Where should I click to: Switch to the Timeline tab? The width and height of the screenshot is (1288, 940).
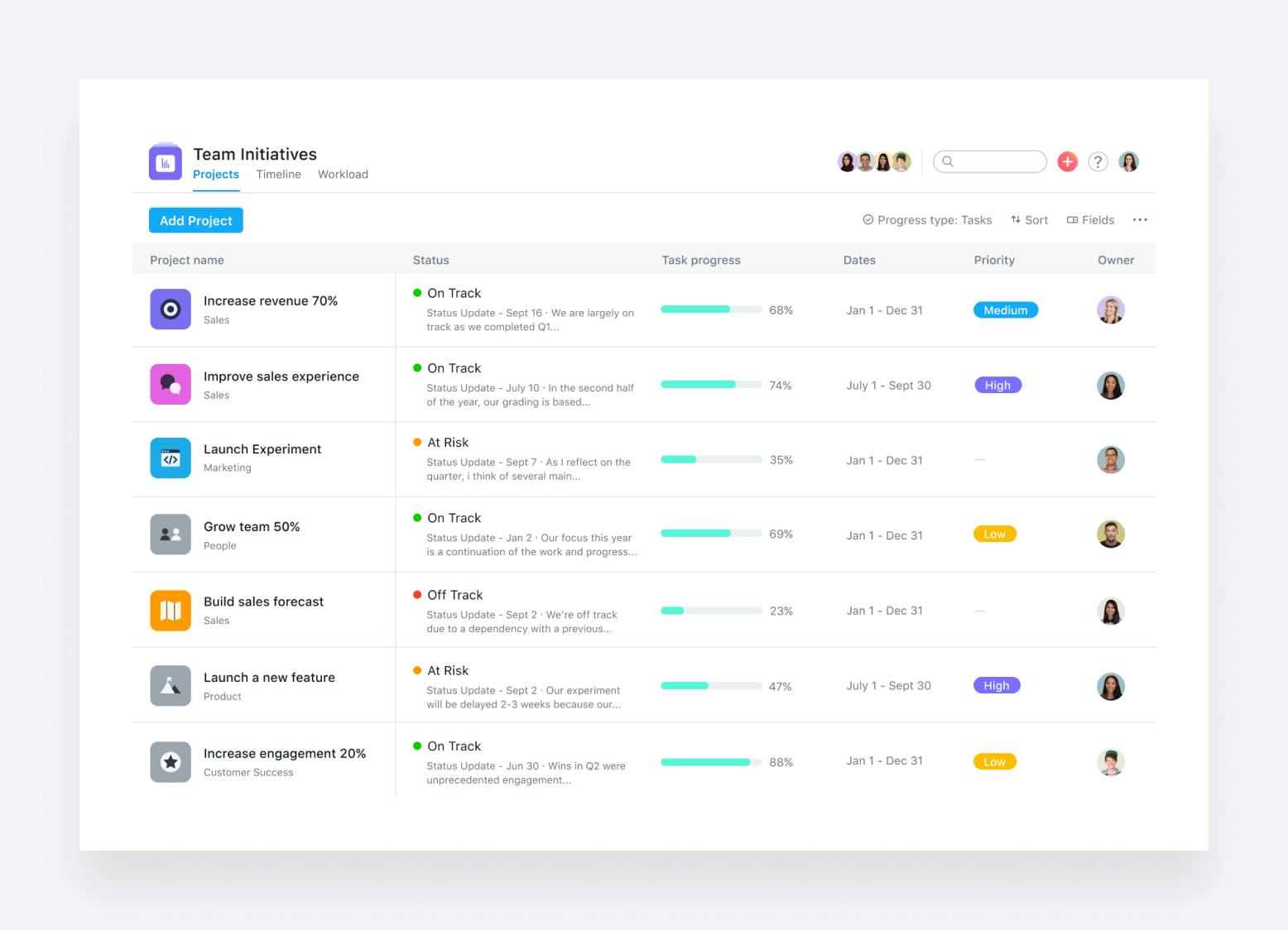[x=278, y=175]
